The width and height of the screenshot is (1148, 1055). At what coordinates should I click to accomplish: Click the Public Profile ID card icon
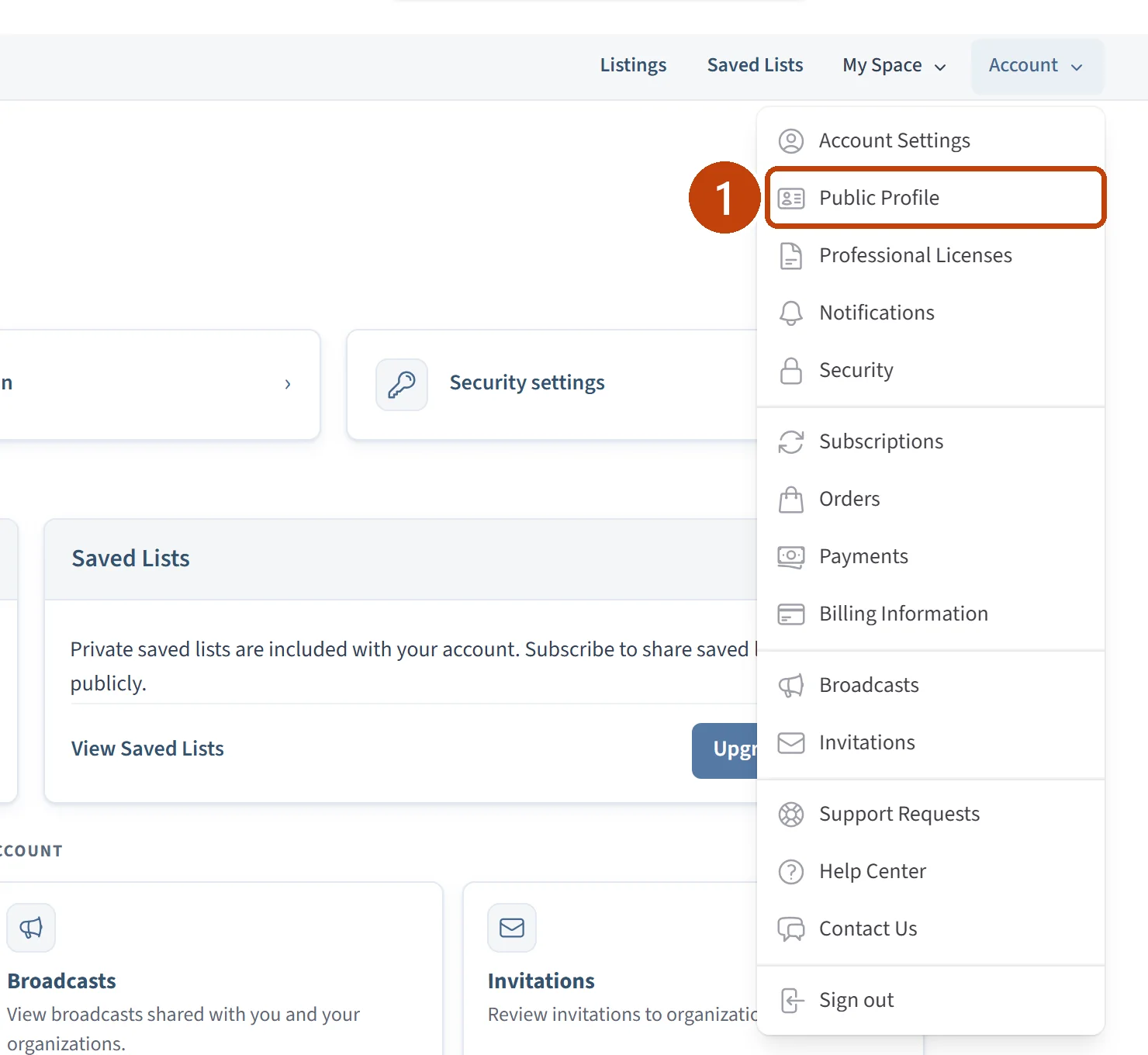pos(790,199)
